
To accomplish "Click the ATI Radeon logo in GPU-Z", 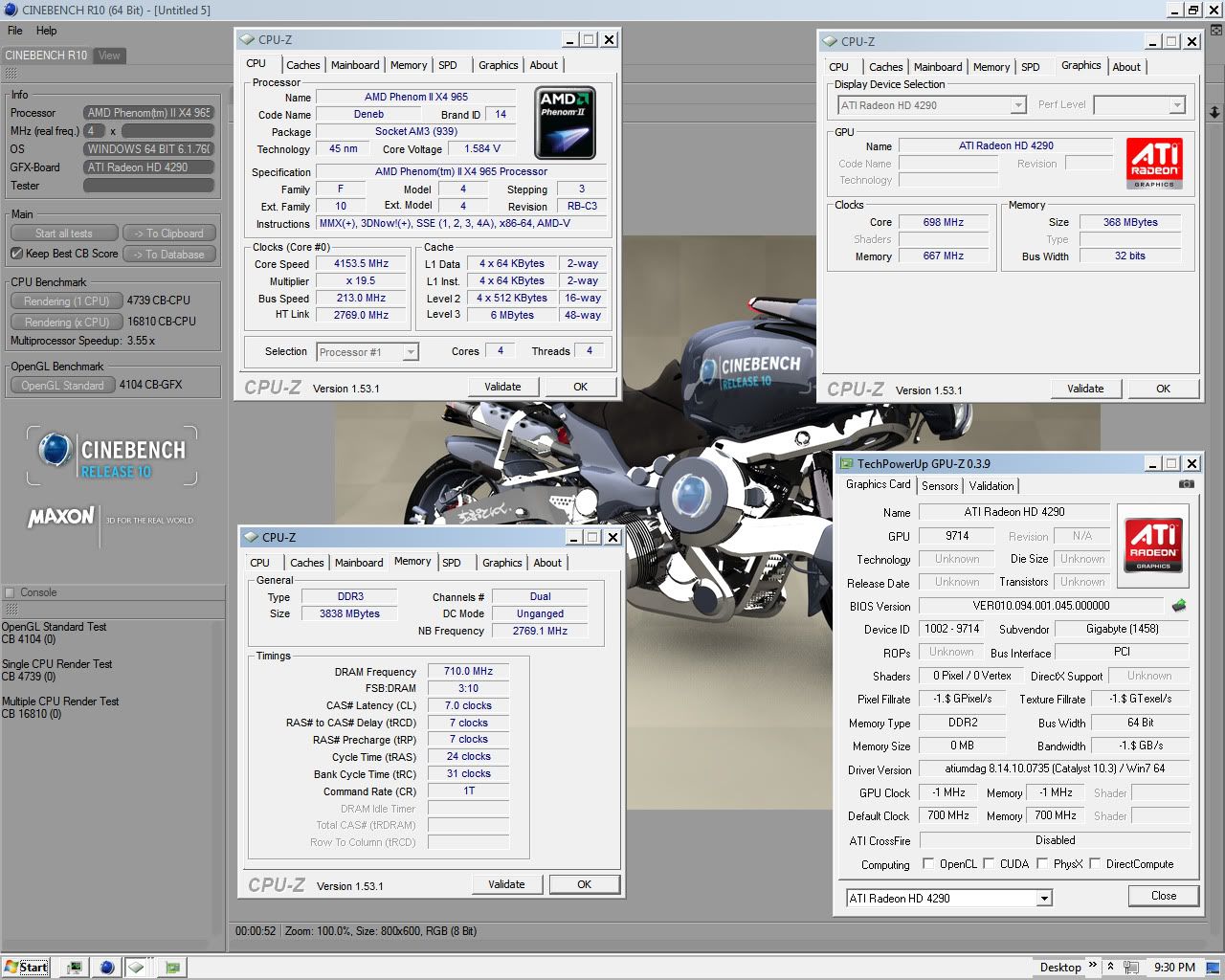I will [1153, 546].
